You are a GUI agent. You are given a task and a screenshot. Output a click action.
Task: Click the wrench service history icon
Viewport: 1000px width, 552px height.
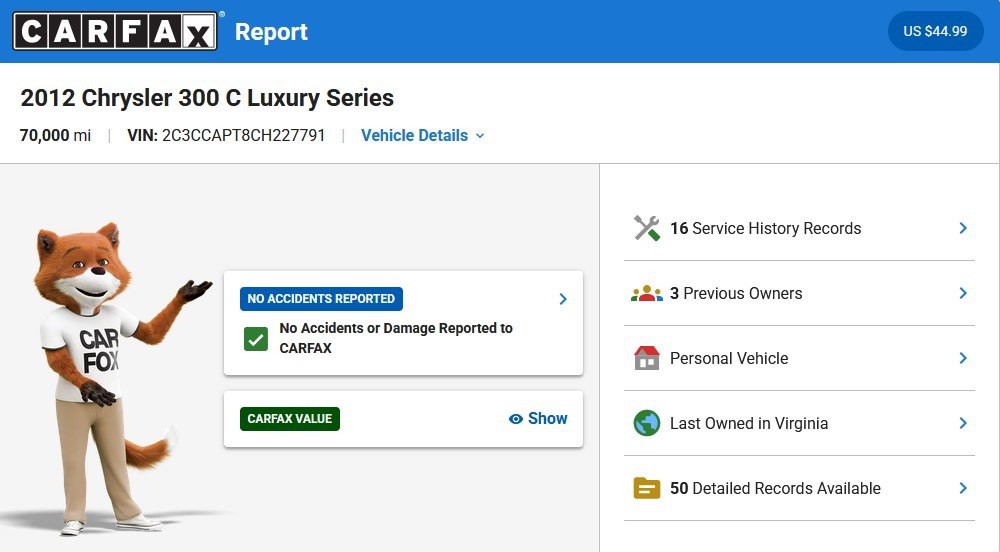647,228
